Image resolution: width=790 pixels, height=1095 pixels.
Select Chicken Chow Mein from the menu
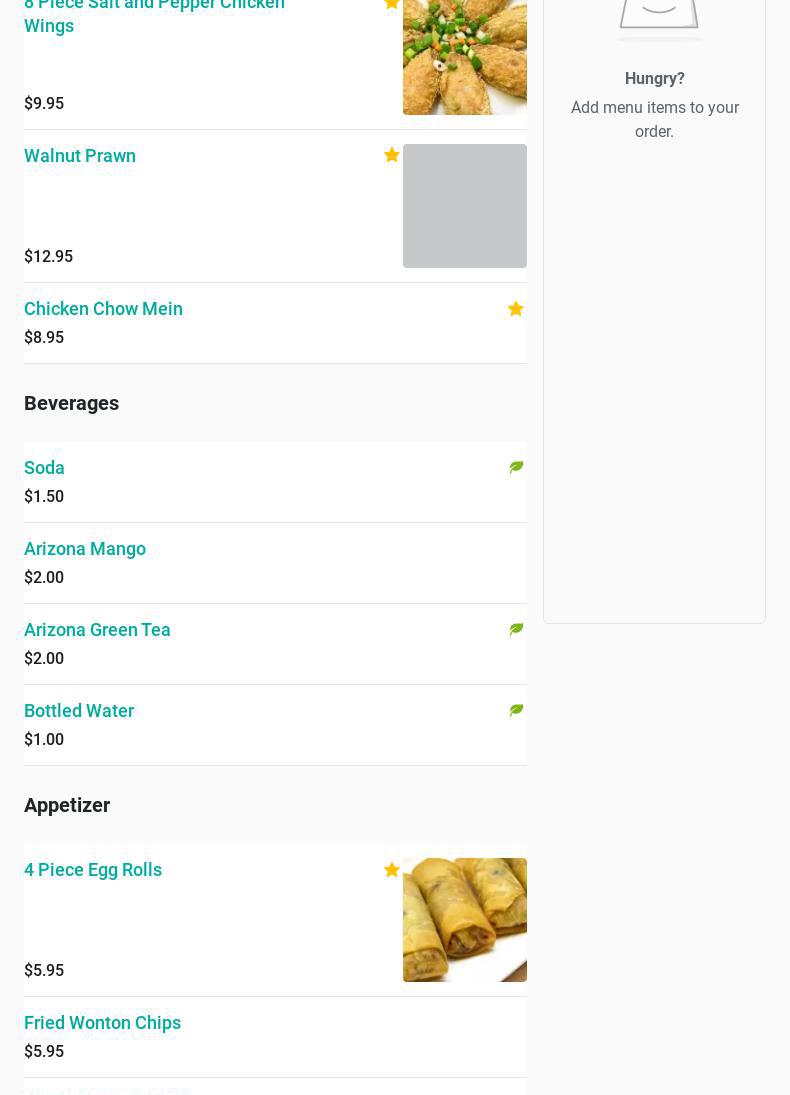point(103,309)
